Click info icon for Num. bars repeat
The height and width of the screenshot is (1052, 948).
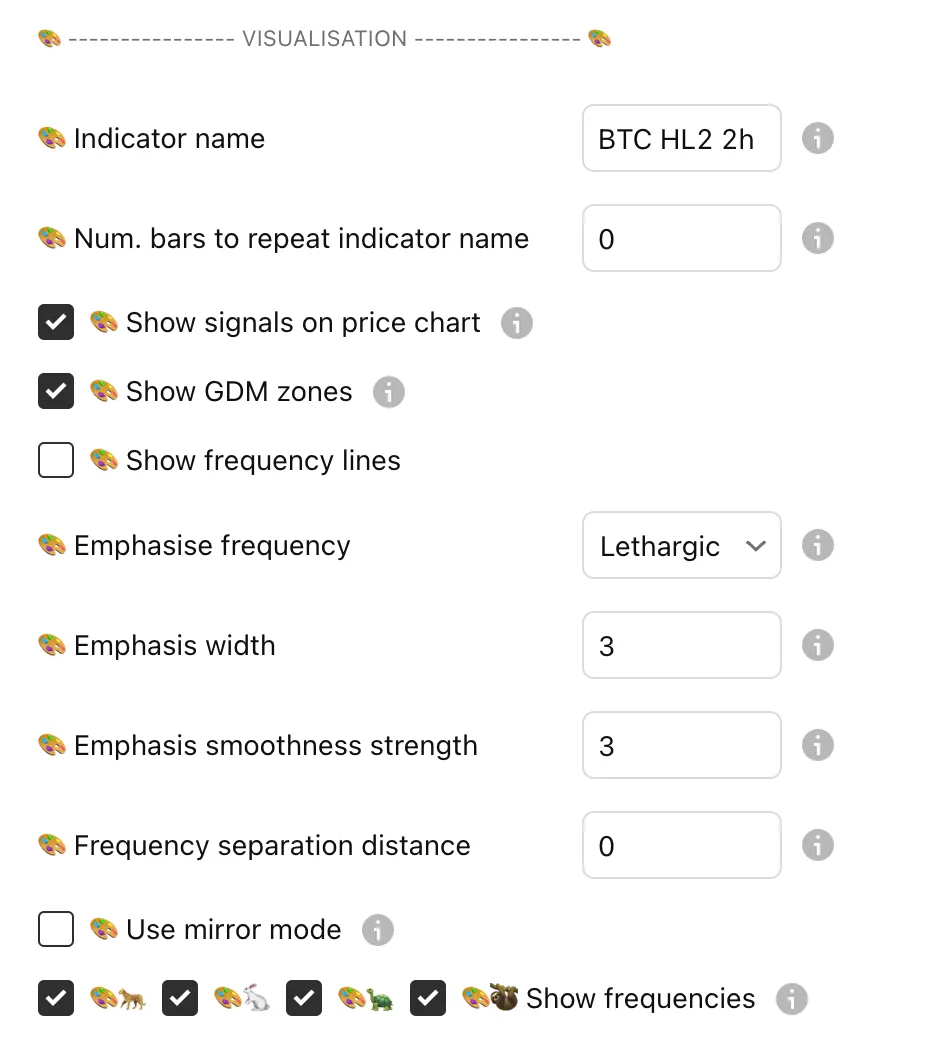[x=817, y=238]
